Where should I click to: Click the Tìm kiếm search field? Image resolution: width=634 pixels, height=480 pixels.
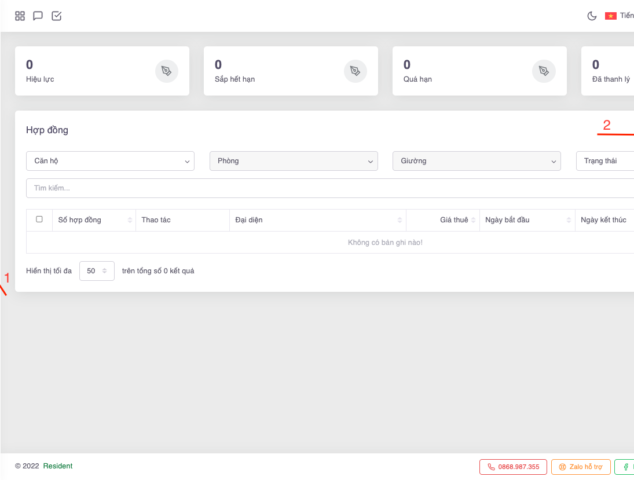(330, 188)
